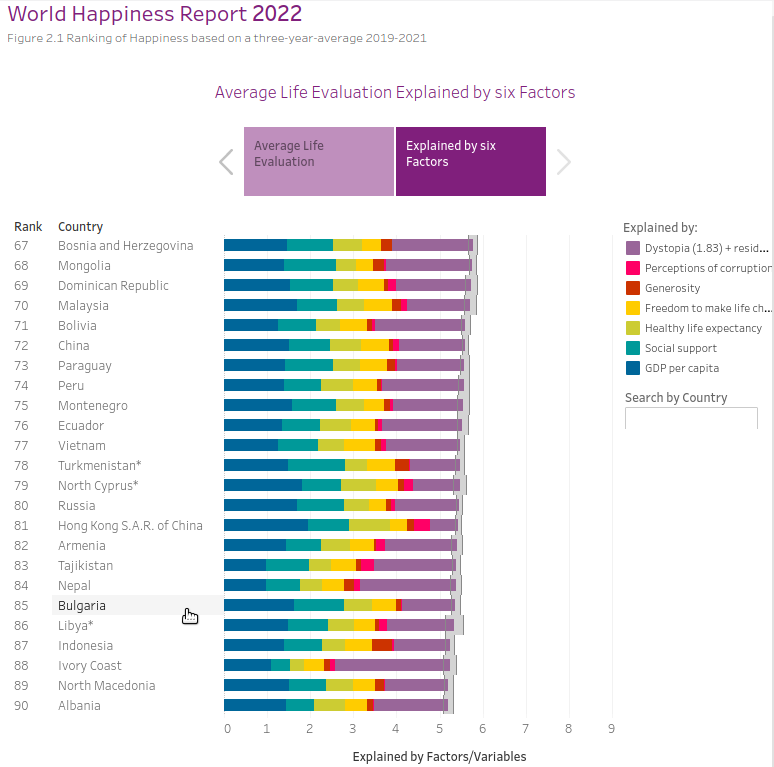774x767 pixels.
Task: Select the North Macedonia country label
Action: (x=106, y=686)
